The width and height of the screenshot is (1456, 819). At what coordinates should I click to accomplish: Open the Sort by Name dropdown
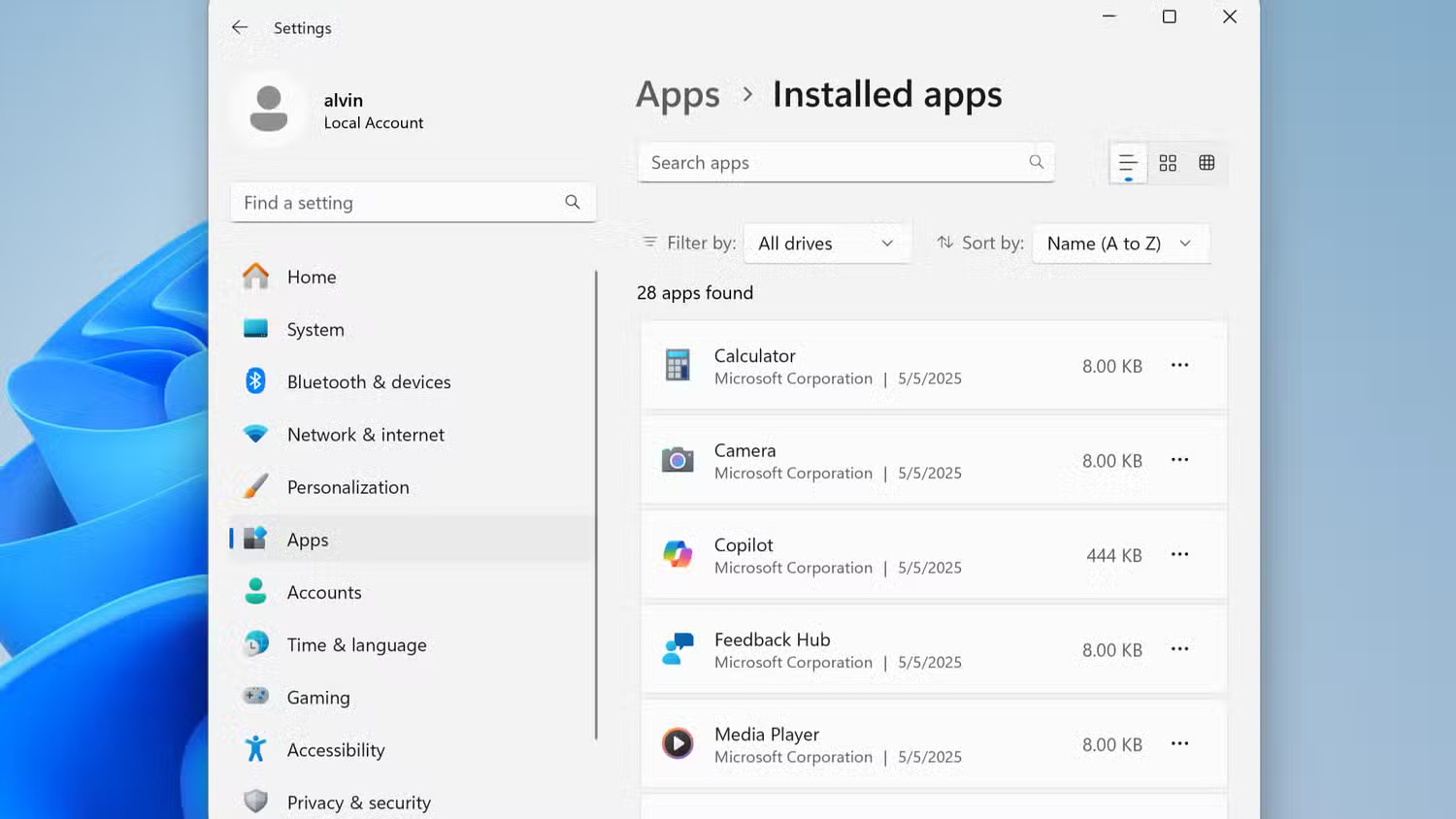pyautogui.click(x=1120, y=244)
